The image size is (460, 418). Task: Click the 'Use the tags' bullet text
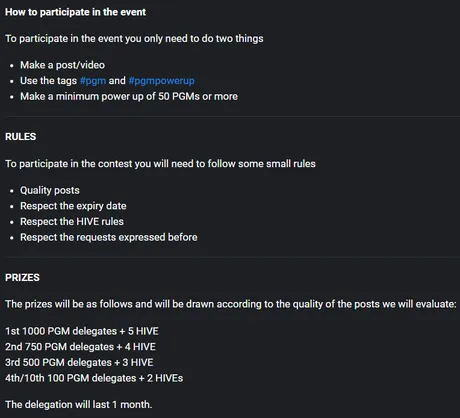tap(107, 81)
